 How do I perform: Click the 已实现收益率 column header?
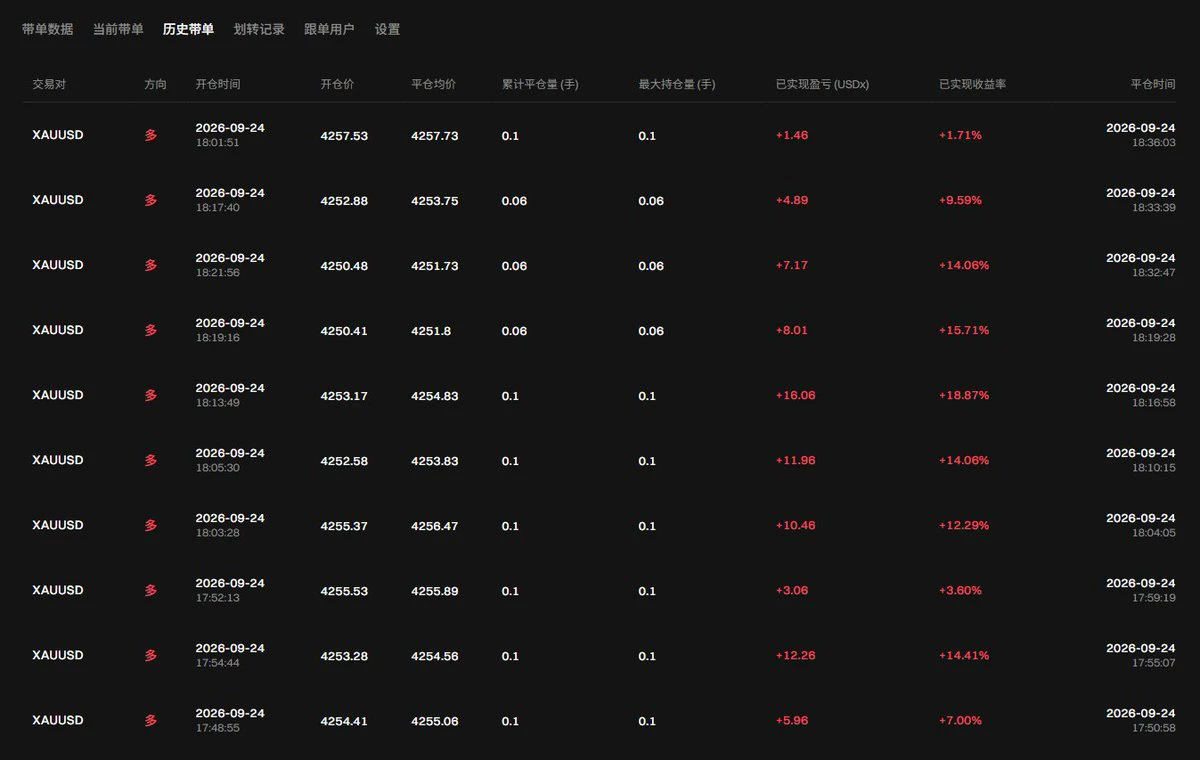click(973, 85)
